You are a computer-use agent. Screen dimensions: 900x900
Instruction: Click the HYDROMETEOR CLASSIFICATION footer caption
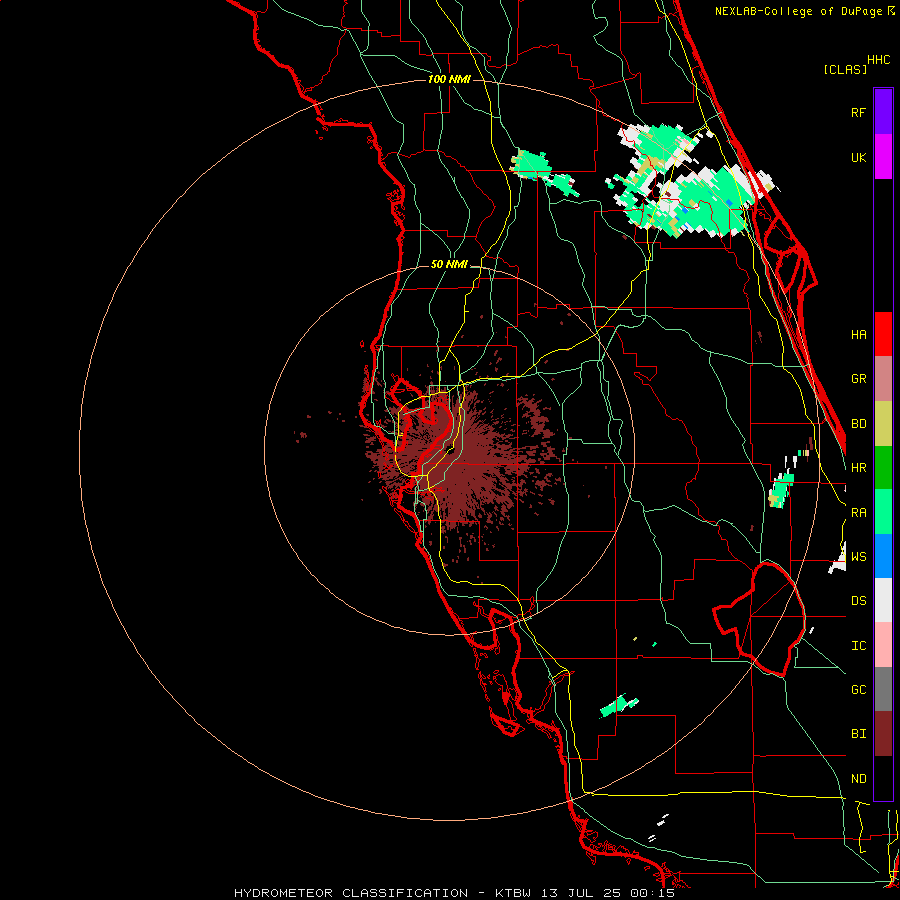click(x=454, y=893)
